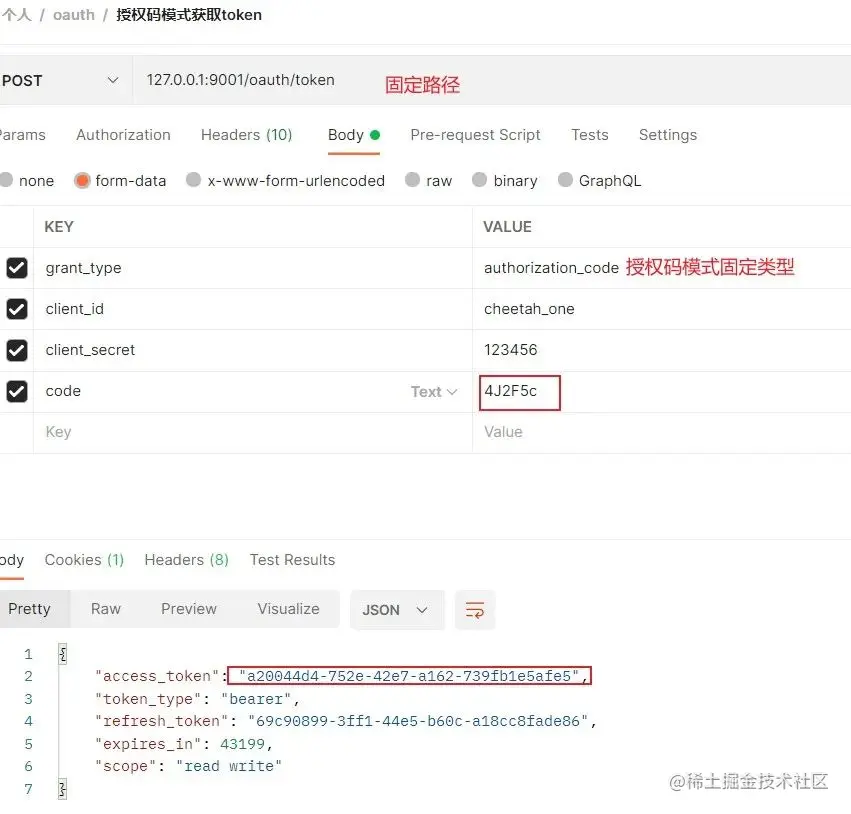Image resolution: width=851 pixels, height=814 pixels.
Task: Uncheck the grant_type parameter checkbox
Action: (16, 267)
